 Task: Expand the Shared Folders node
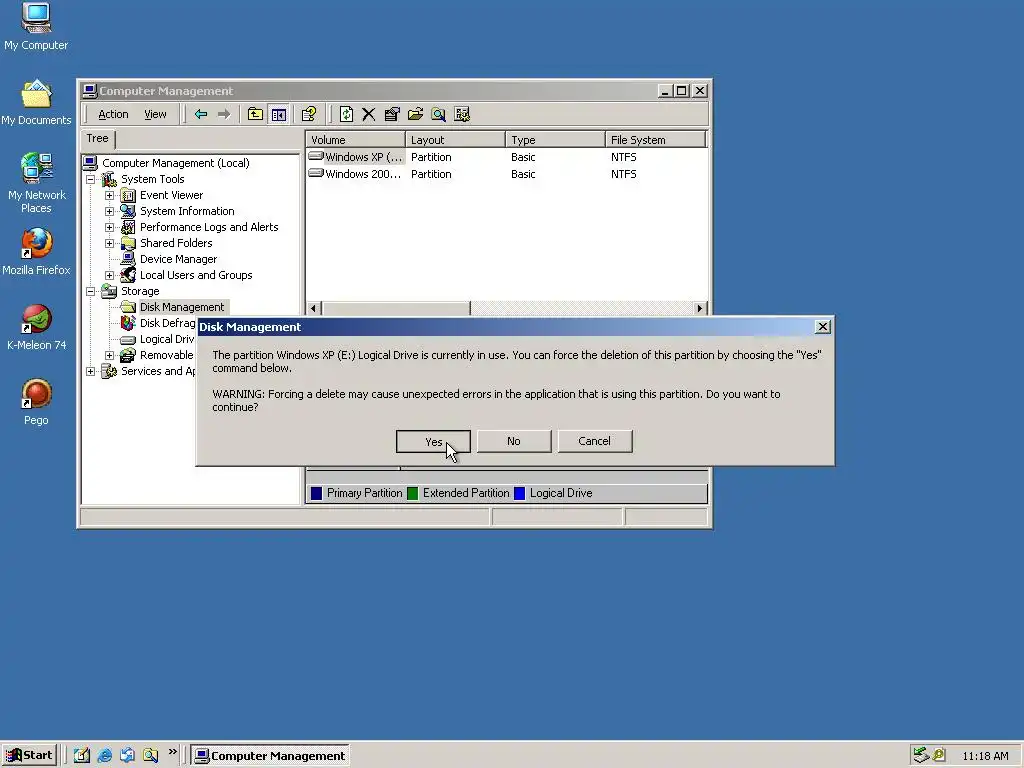pyautogui.click(x=110, y=243)
